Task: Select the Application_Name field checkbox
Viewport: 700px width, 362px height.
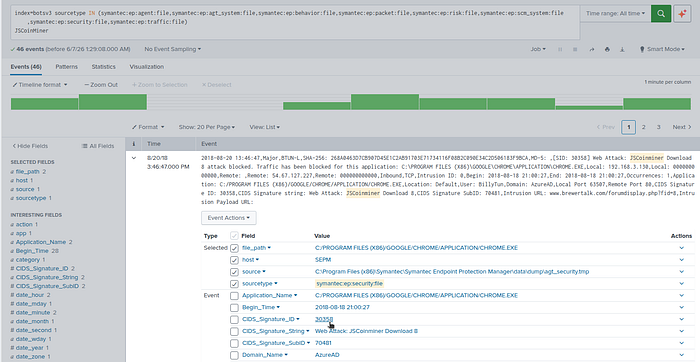Action: (x=234, y=295)
